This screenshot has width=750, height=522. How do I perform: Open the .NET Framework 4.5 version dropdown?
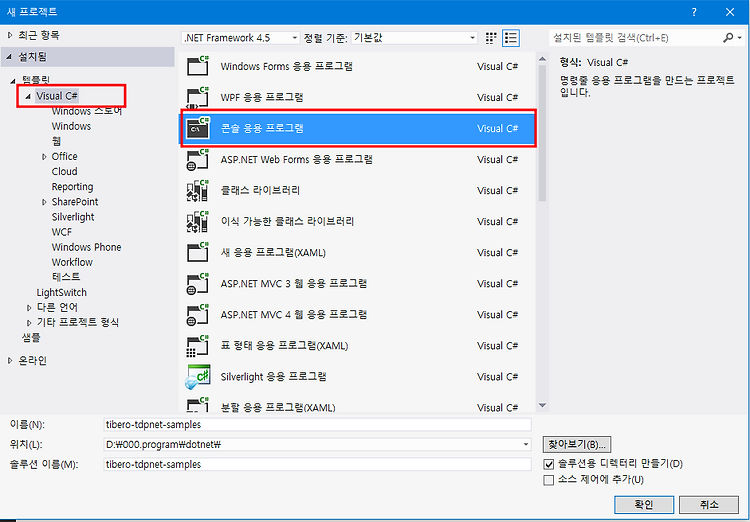point(241,38)
